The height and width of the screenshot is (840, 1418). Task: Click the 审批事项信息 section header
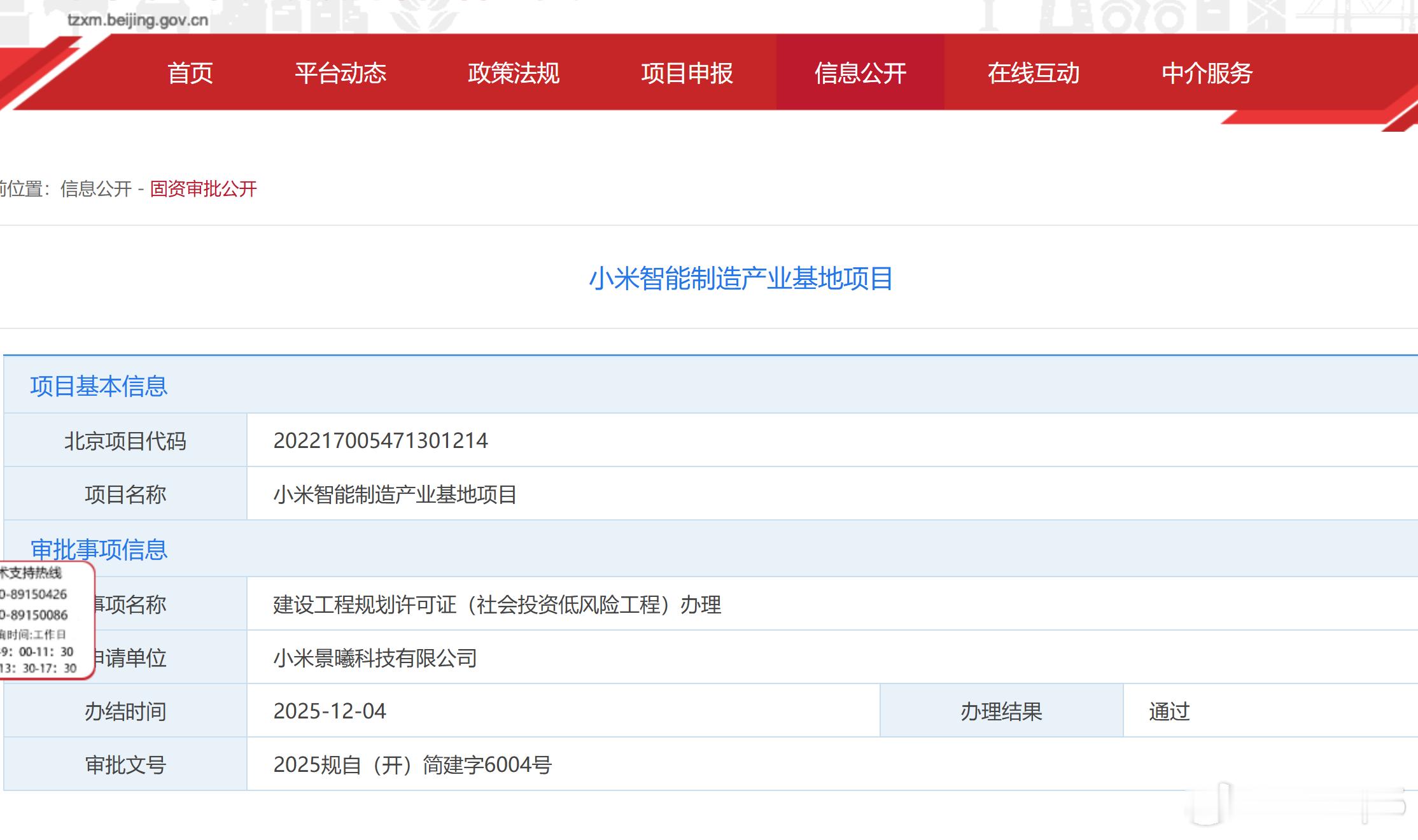click(x=99, y=549)
